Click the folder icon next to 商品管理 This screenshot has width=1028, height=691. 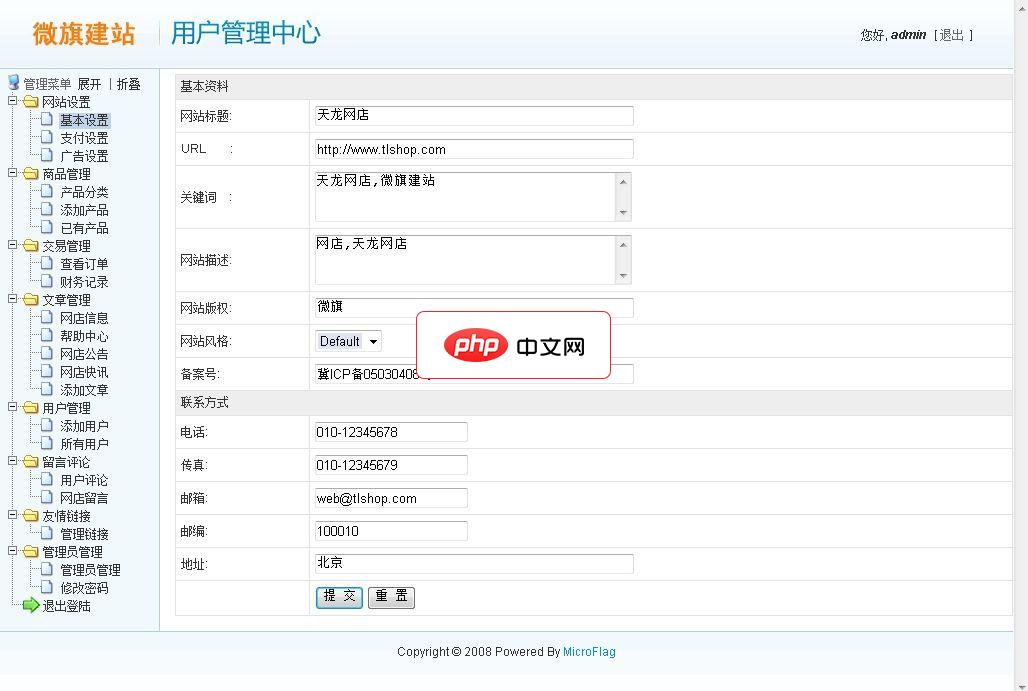(31, 173)
